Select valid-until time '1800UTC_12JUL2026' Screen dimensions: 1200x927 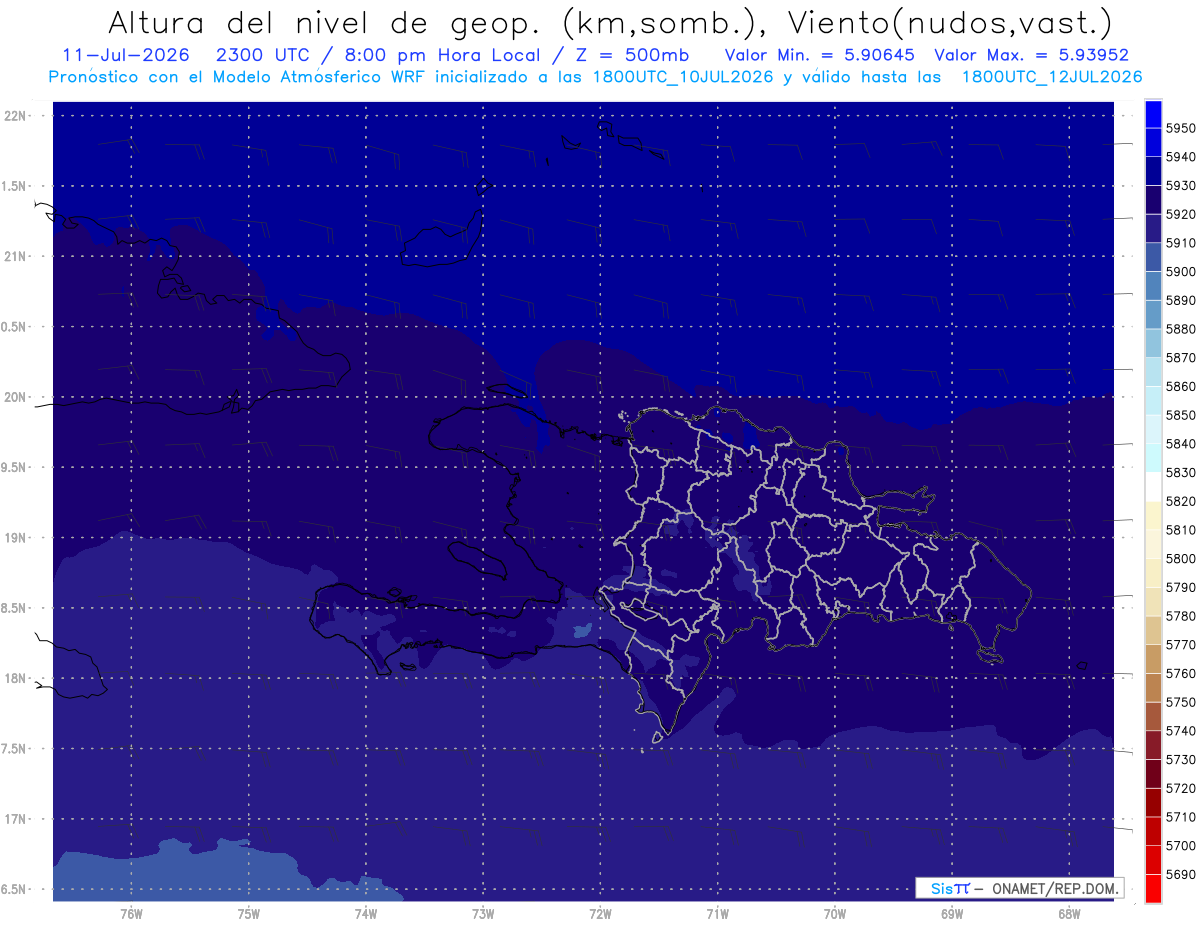tap(1051, 77)
